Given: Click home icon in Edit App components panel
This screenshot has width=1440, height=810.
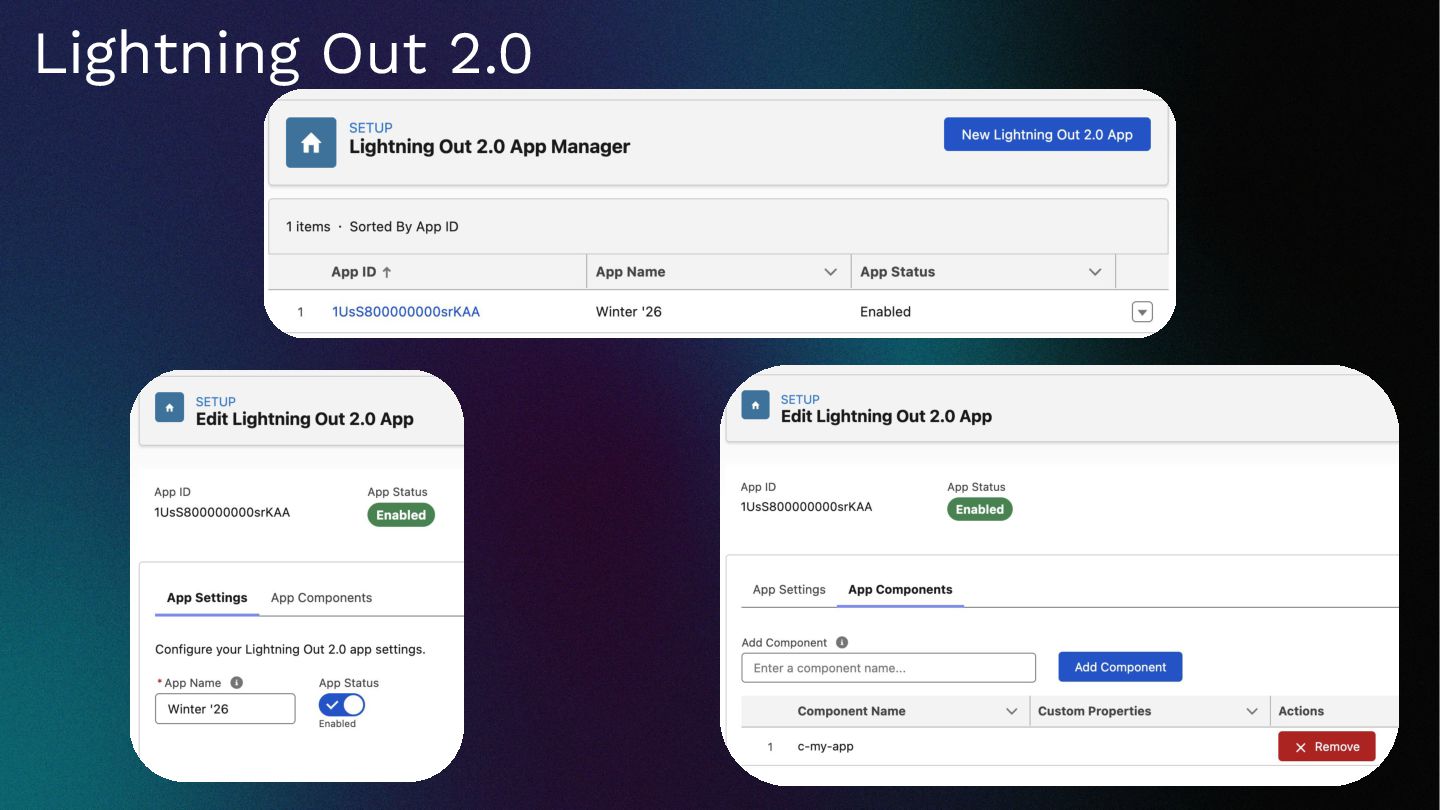Looking at the screenshot, I should pos(755,405).
